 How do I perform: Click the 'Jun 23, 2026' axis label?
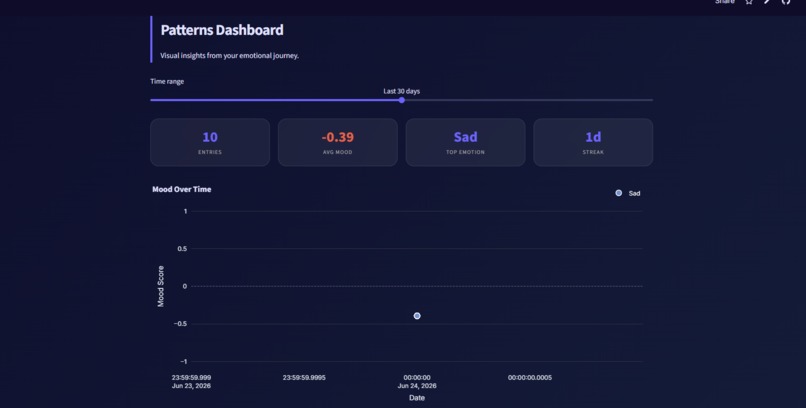(x=191, y=385)
